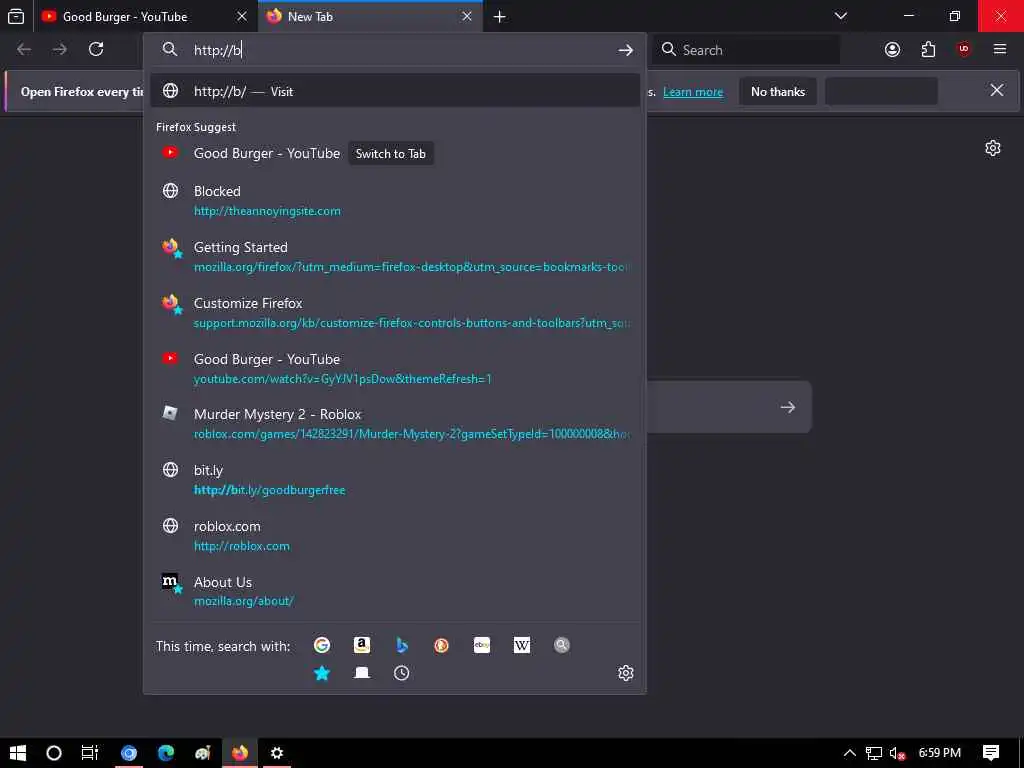Click the new tab search arrow button
Image resolution: width=1024 pixels, height=768 pixels.
point(788,408)
